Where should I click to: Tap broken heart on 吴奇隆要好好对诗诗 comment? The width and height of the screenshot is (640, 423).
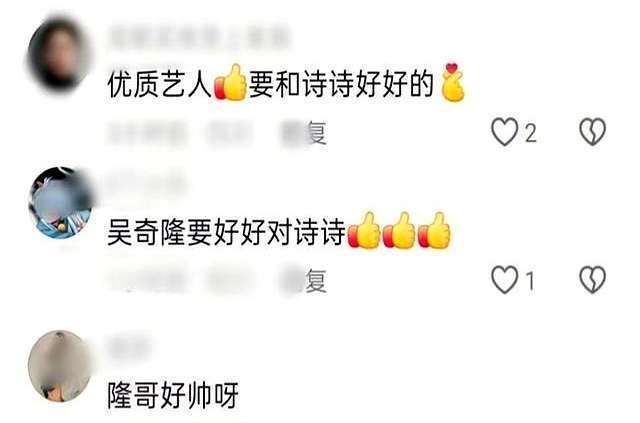pyautogui.click(x=593, y=280)
